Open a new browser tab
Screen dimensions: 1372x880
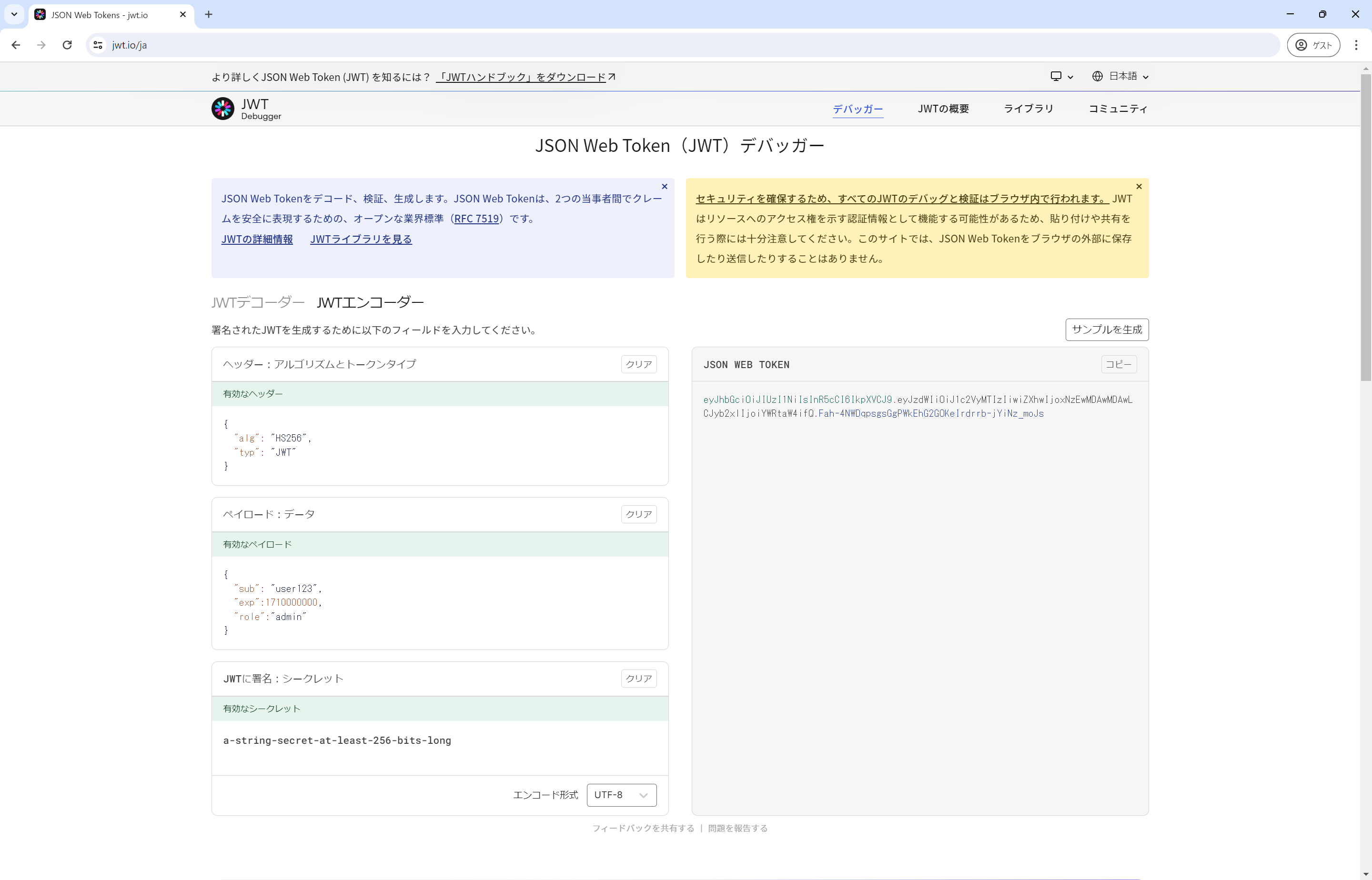tap(209, 15)
